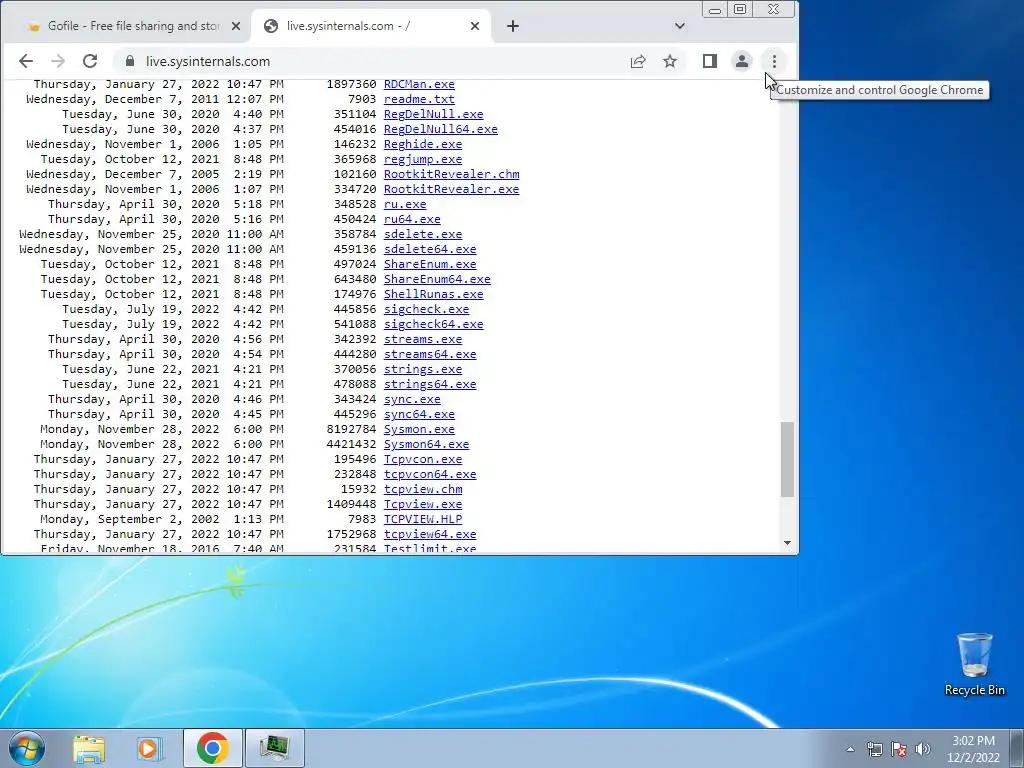Image resolution: width=1024 pixels, height=768 pixels.
Task: Click the ru64.exe link
Action: (412, 219)
